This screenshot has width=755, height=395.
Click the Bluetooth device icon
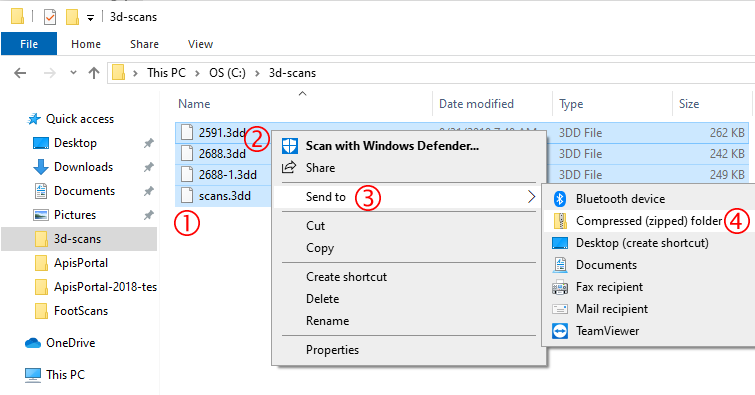[560, 198]
